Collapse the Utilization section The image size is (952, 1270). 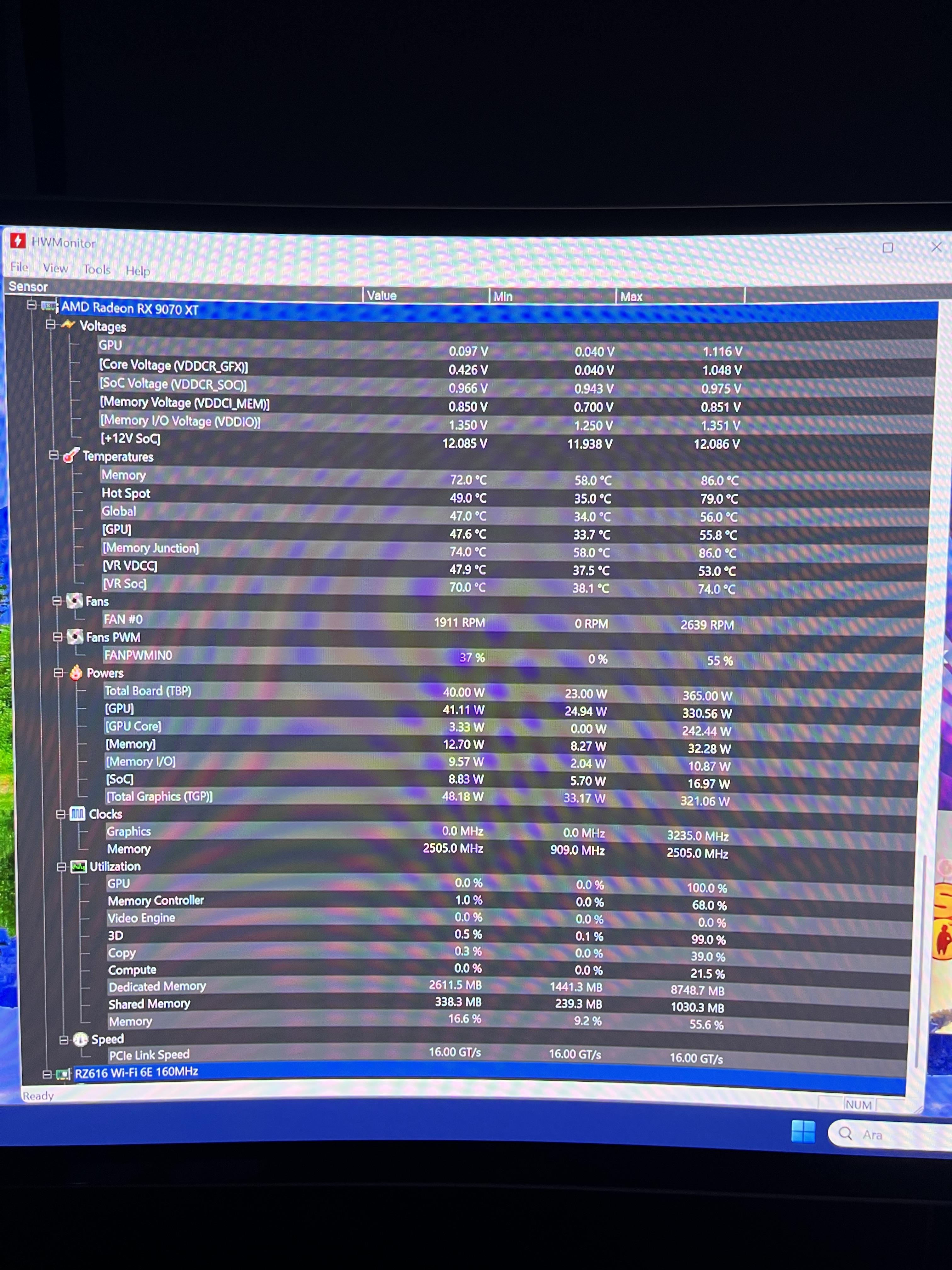click(62, 867)
